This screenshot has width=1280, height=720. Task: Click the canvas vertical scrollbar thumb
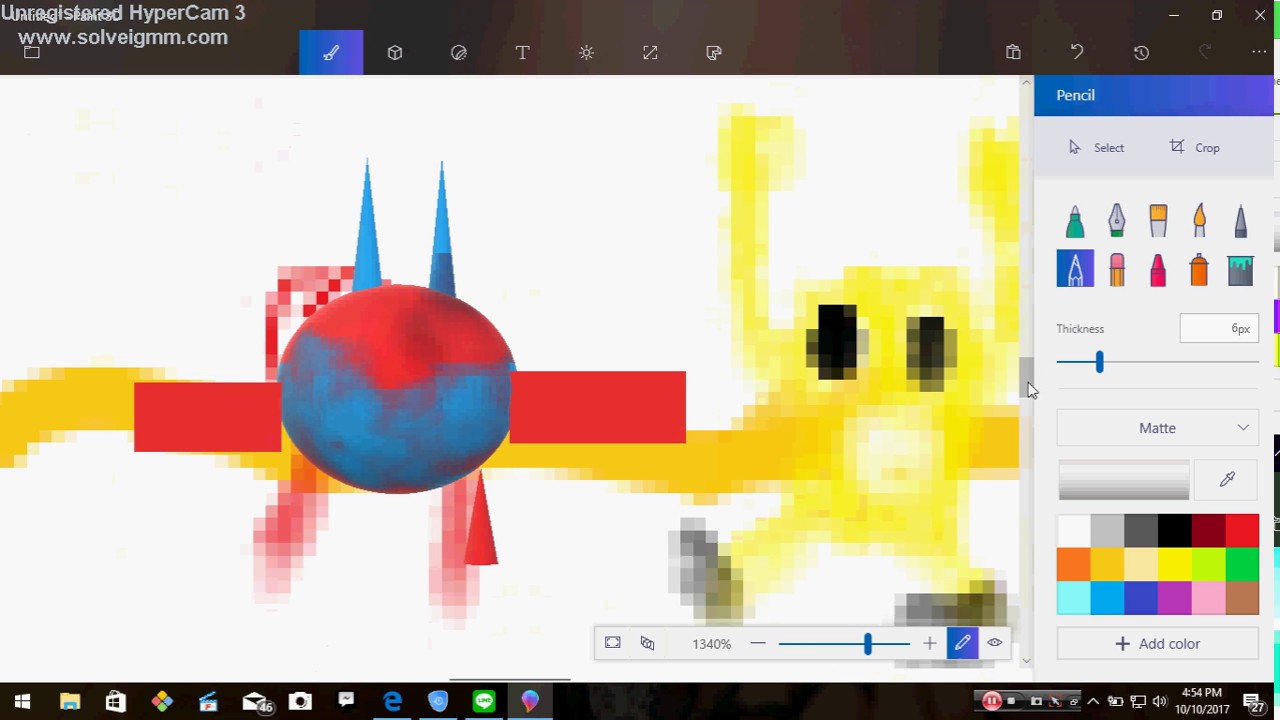pos(1026,378)
